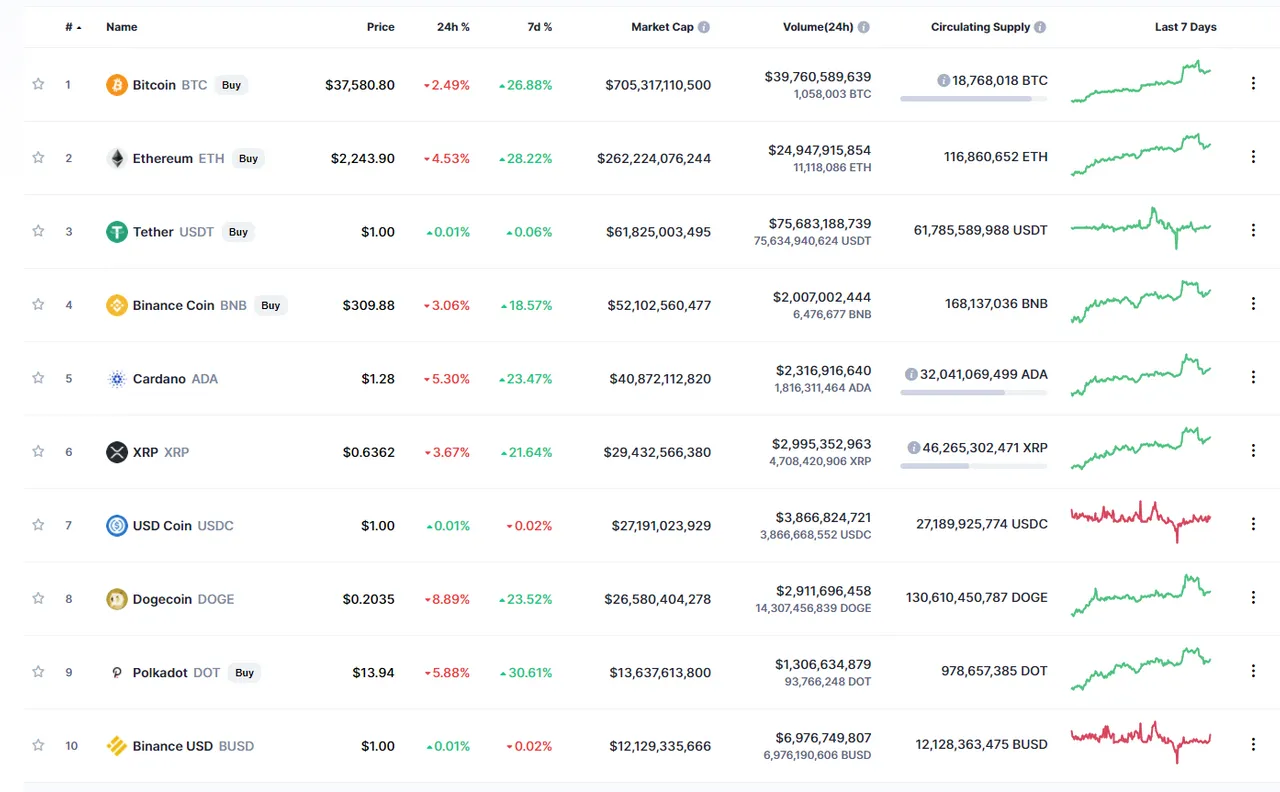Sort the table by Name column
Screen dimensions: 1280x792
coord(122,27)
